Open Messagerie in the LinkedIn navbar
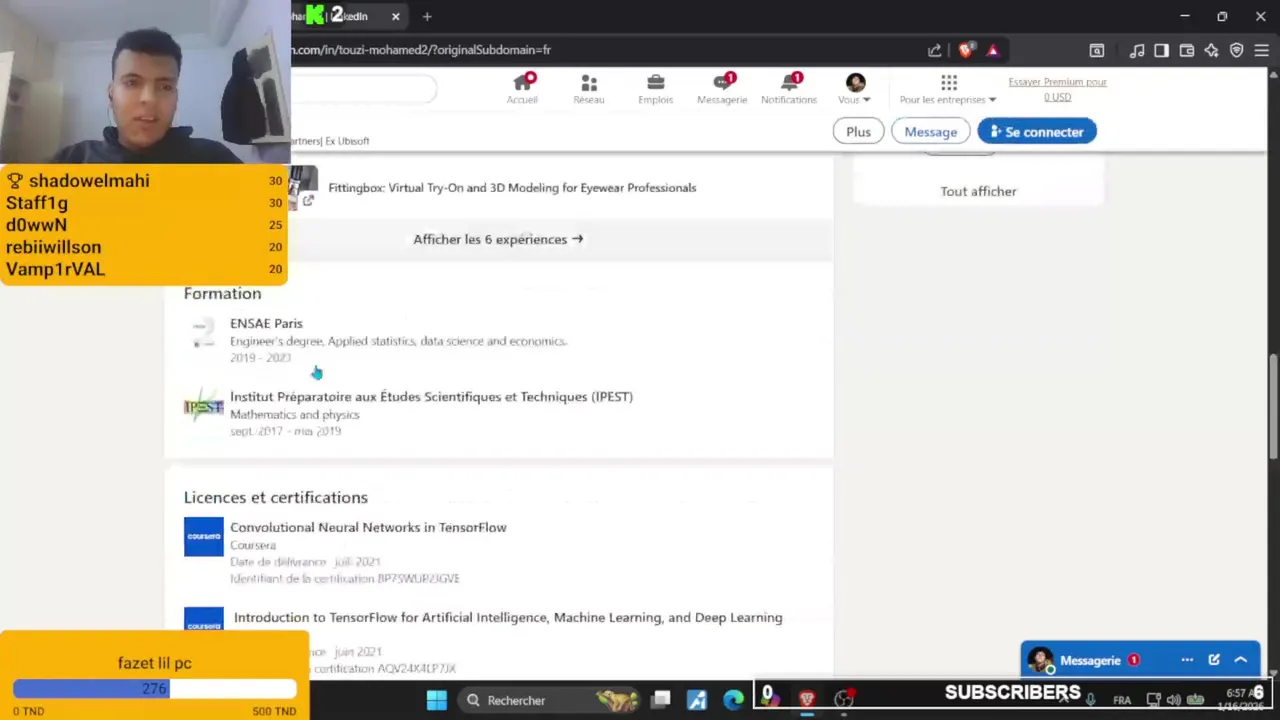This screenshot has width=1280, height=720. tap(722, 88)
